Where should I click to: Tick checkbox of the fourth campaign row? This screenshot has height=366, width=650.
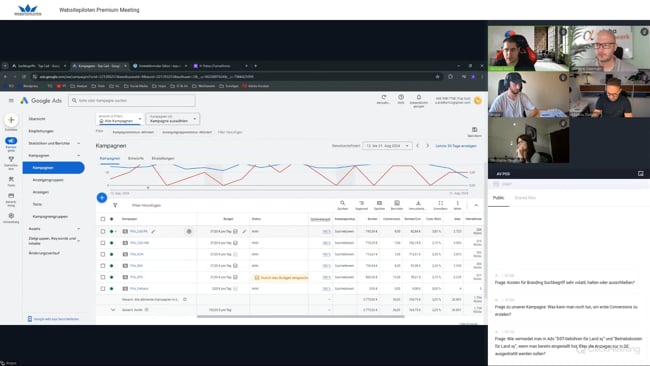click(x=103, y=266)
